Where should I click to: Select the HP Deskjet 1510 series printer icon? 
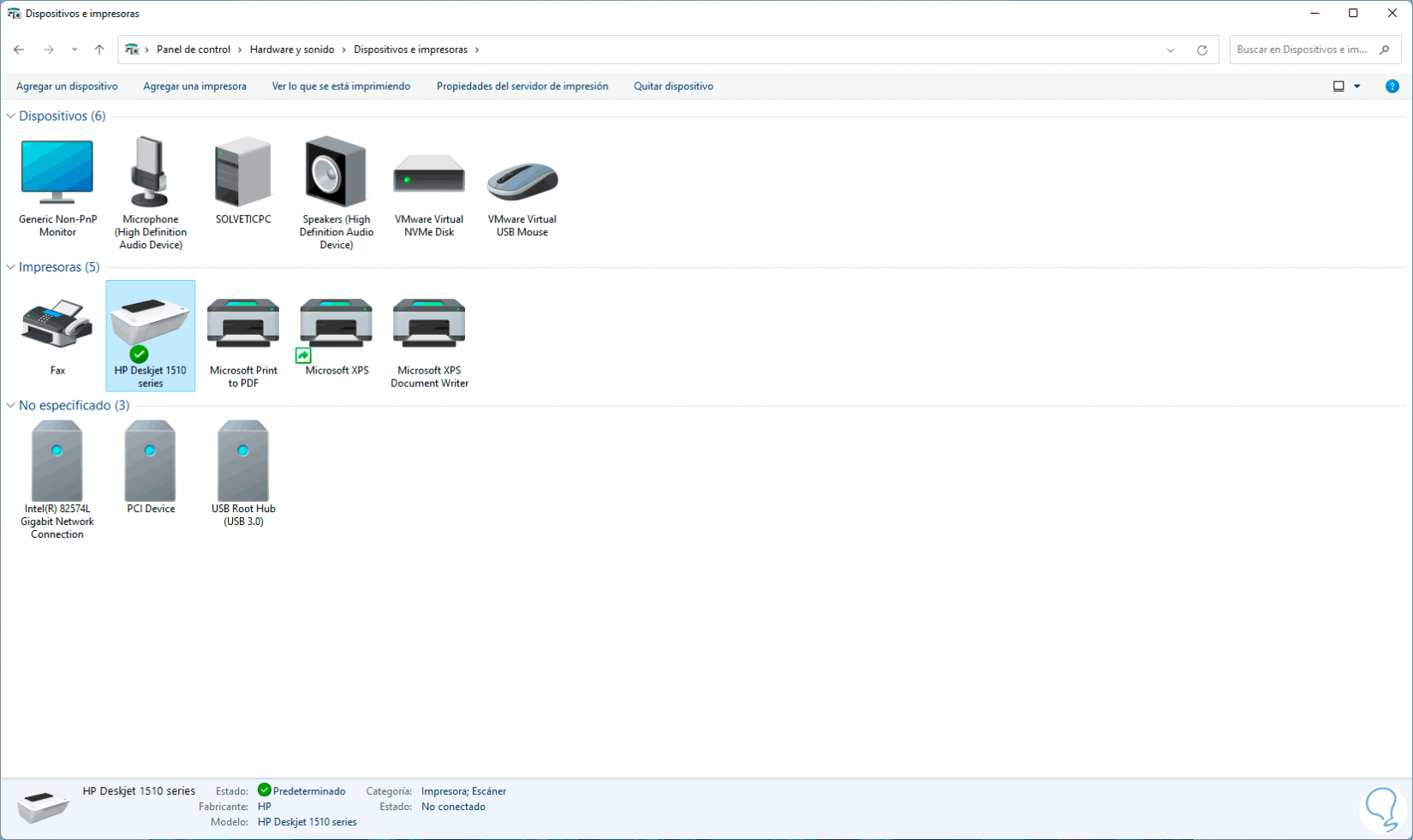[150, 322]
